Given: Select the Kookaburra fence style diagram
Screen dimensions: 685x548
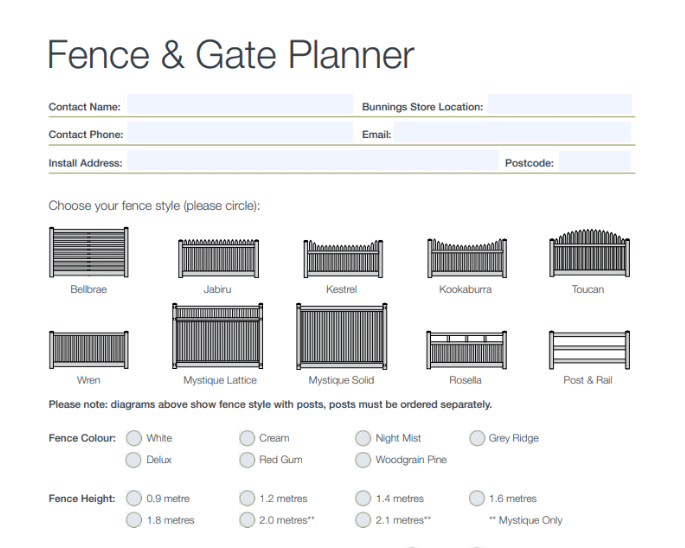Looking at the screenshot, I should click(x=465, y=259).
